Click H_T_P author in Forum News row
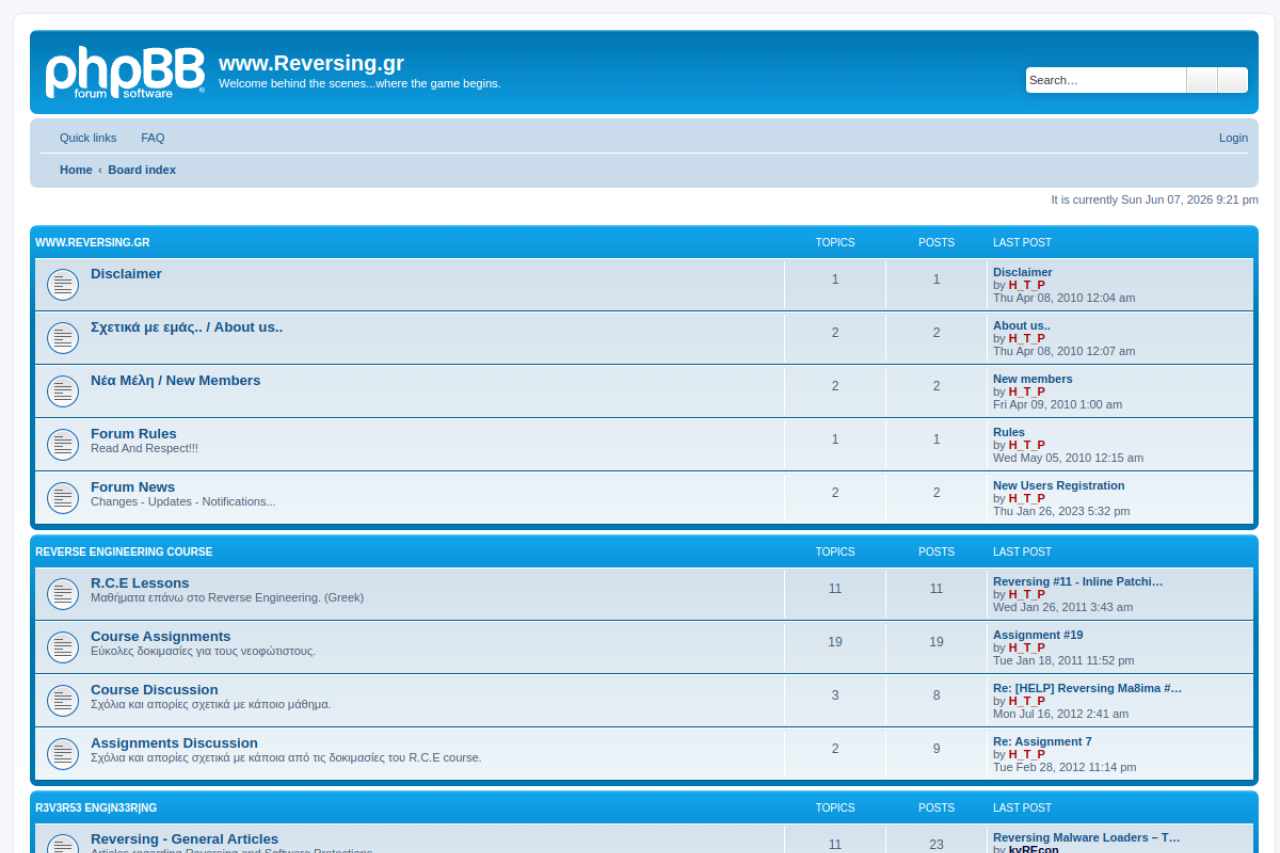1280x853 pixels. pyautogui.click(x=1027, y=498)
